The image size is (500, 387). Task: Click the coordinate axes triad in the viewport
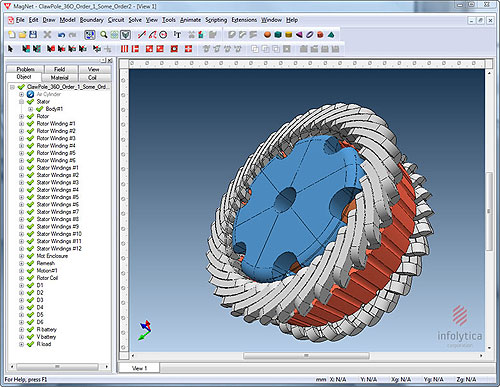click(x=145, y=330)
